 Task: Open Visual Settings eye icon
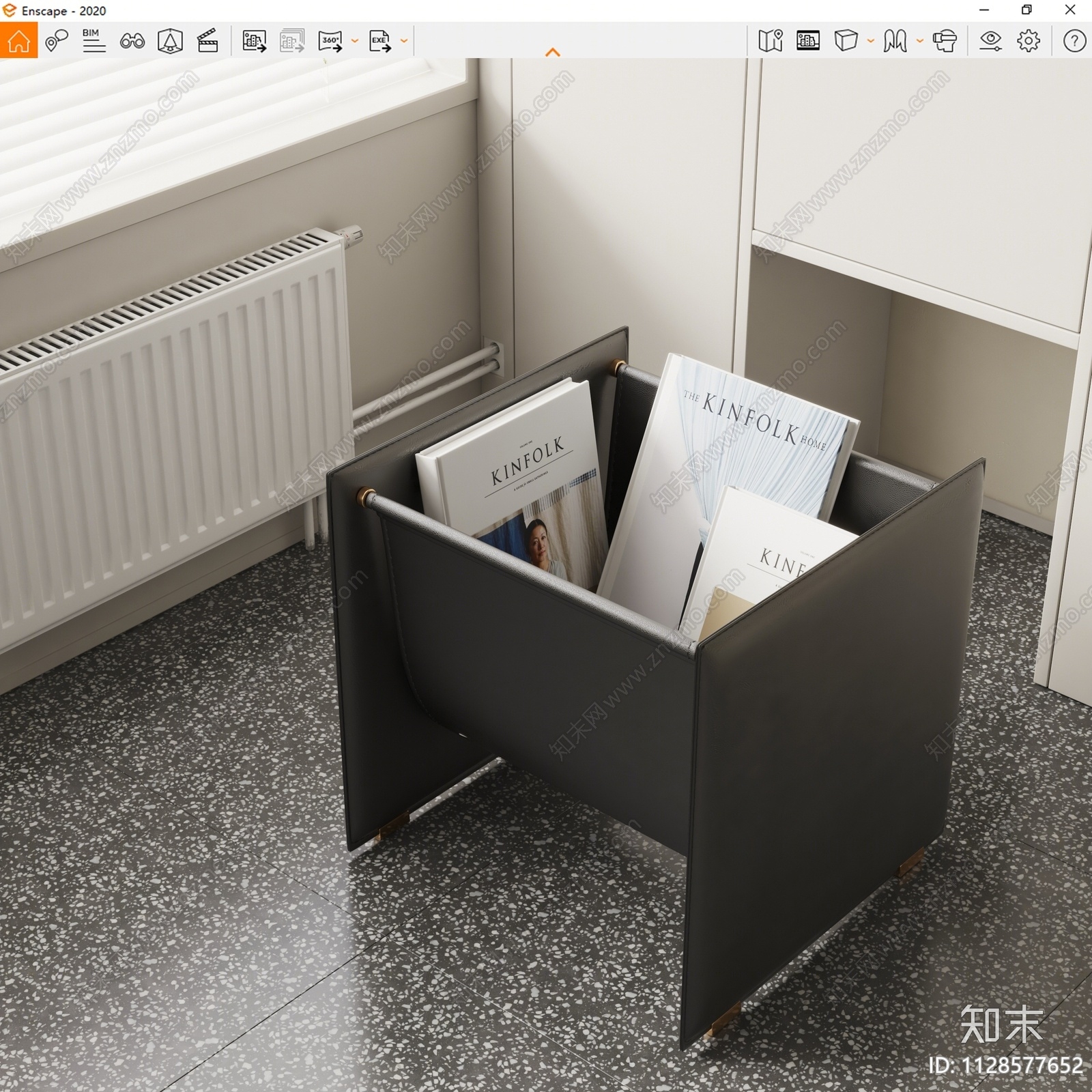[x=990, y=41]
